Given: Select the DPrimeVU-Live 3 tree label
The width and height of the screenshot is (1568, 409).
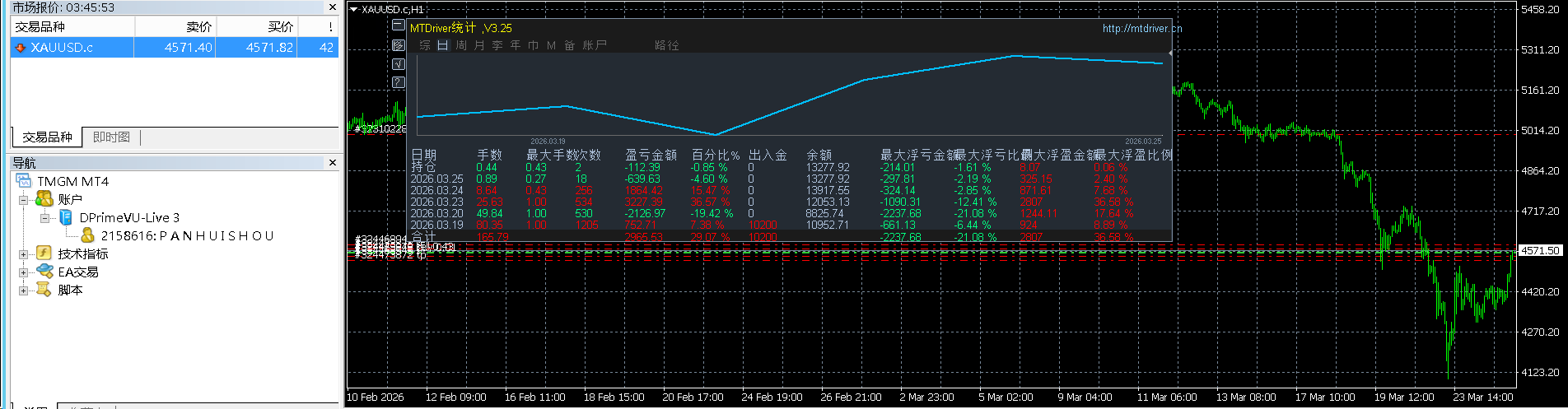Looking at the screenshot, I should [x=129, y=217].
